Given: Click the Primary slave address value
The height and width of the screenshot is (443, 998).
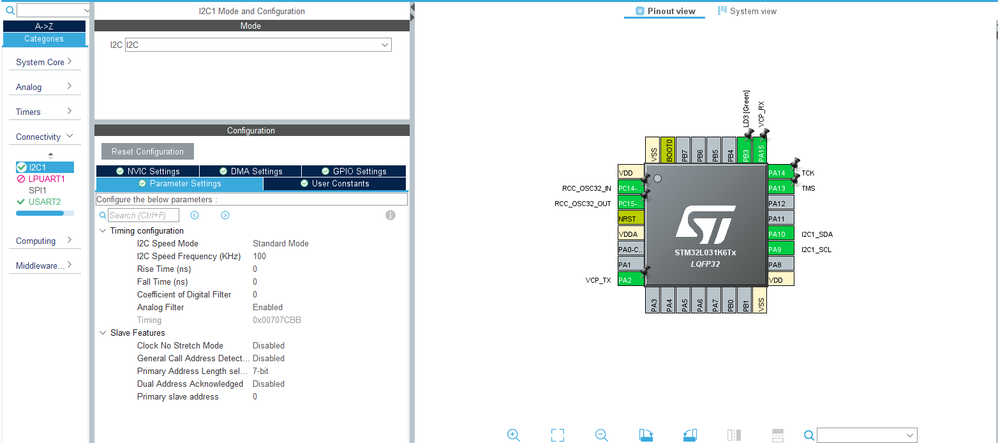Looking at the screenshot, I should tap(255, 397).
